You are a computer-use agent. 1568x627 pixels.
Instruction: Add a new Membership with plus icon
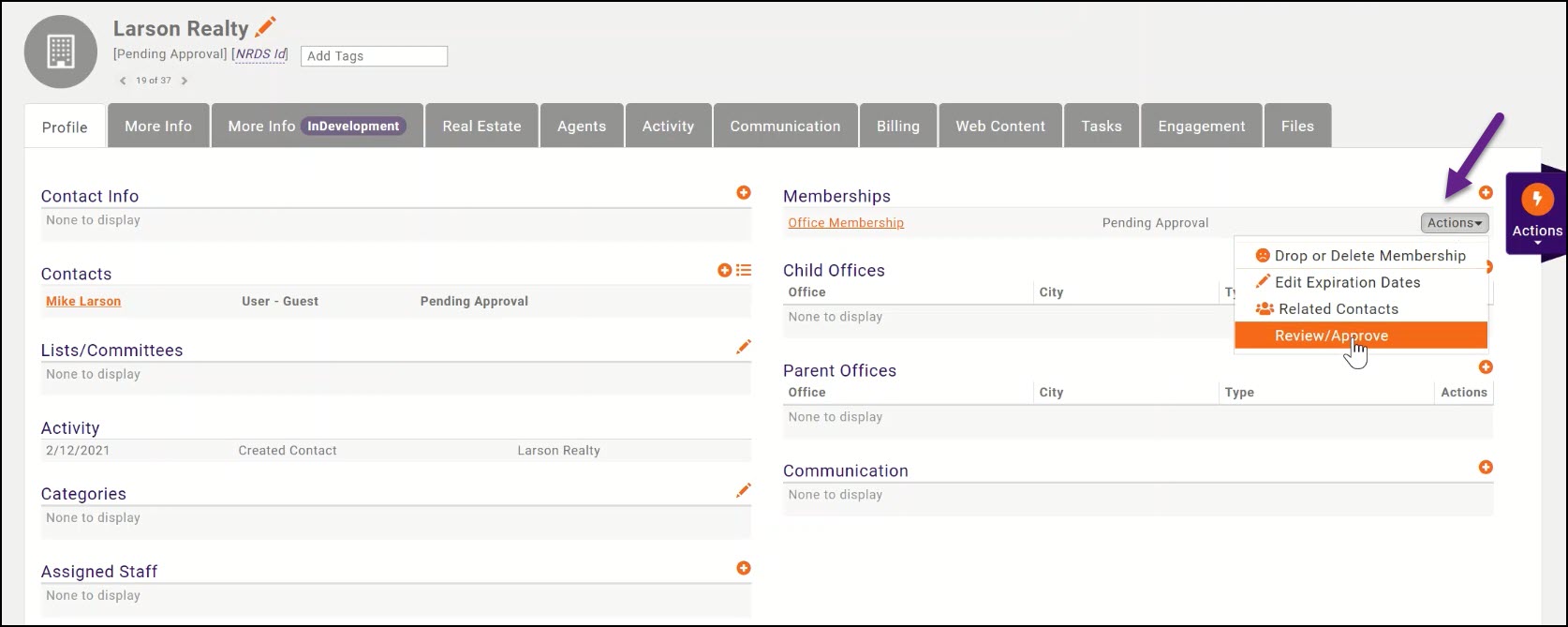click(x=1486, y=192)
